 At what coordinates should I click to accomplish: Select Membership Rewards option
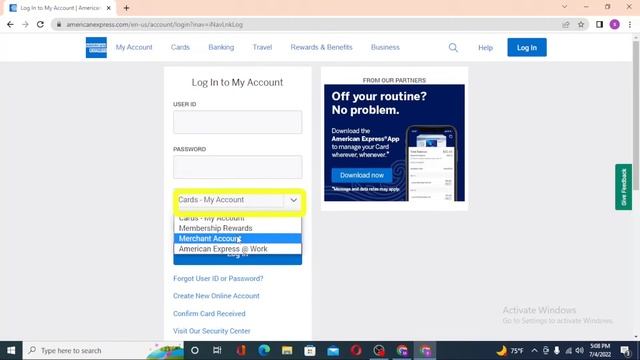pos(238,228)
